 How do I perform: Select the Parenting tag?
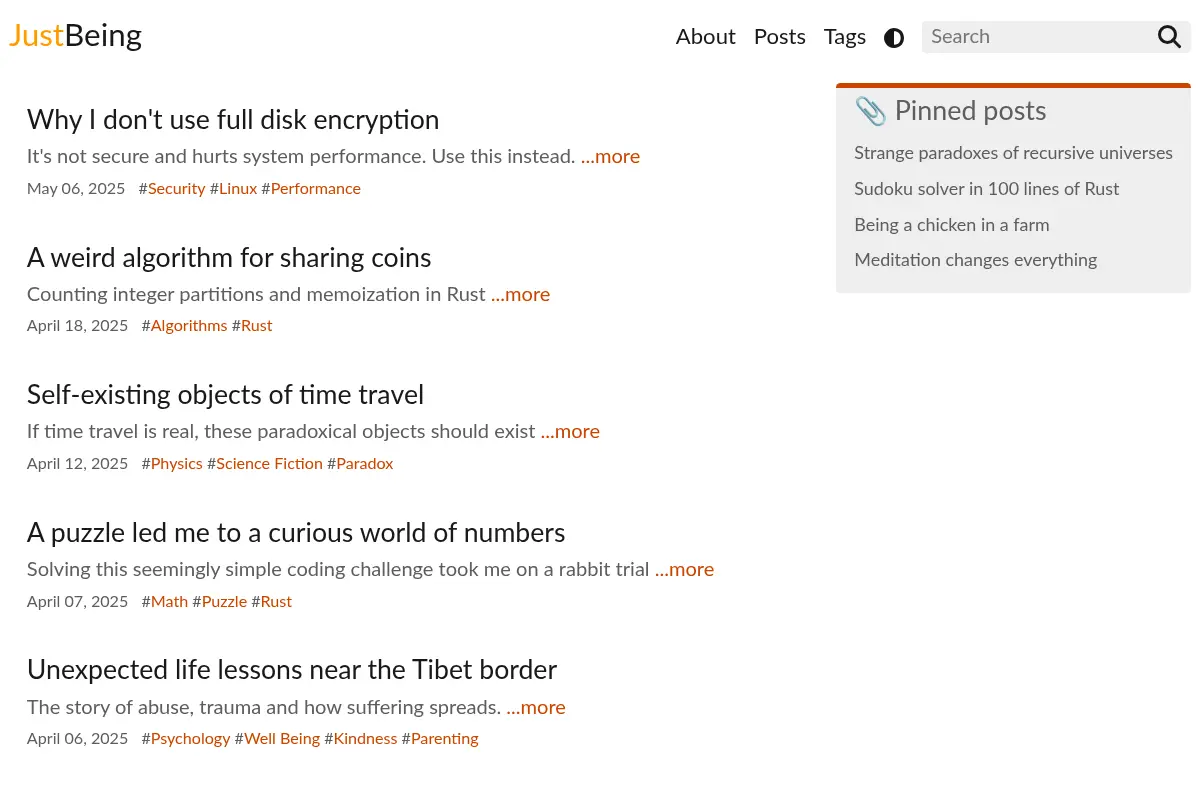(x=444, y=739)
